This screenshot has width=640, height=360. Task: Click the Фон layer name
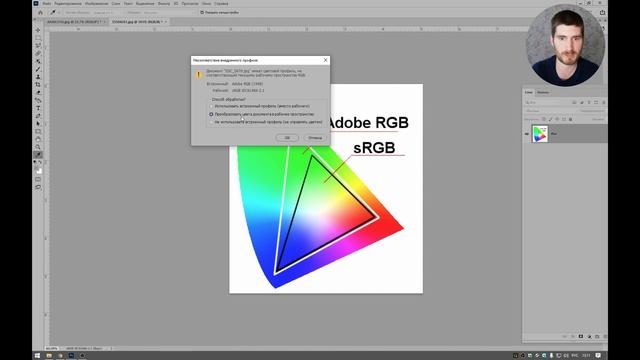(554, 134)
